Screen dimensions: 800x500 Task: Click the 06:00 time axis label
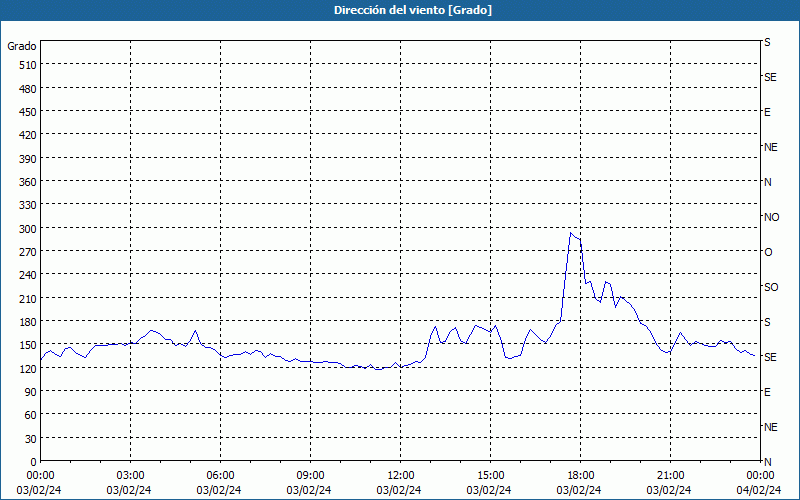pyautogui.click(x=220, y=475)
